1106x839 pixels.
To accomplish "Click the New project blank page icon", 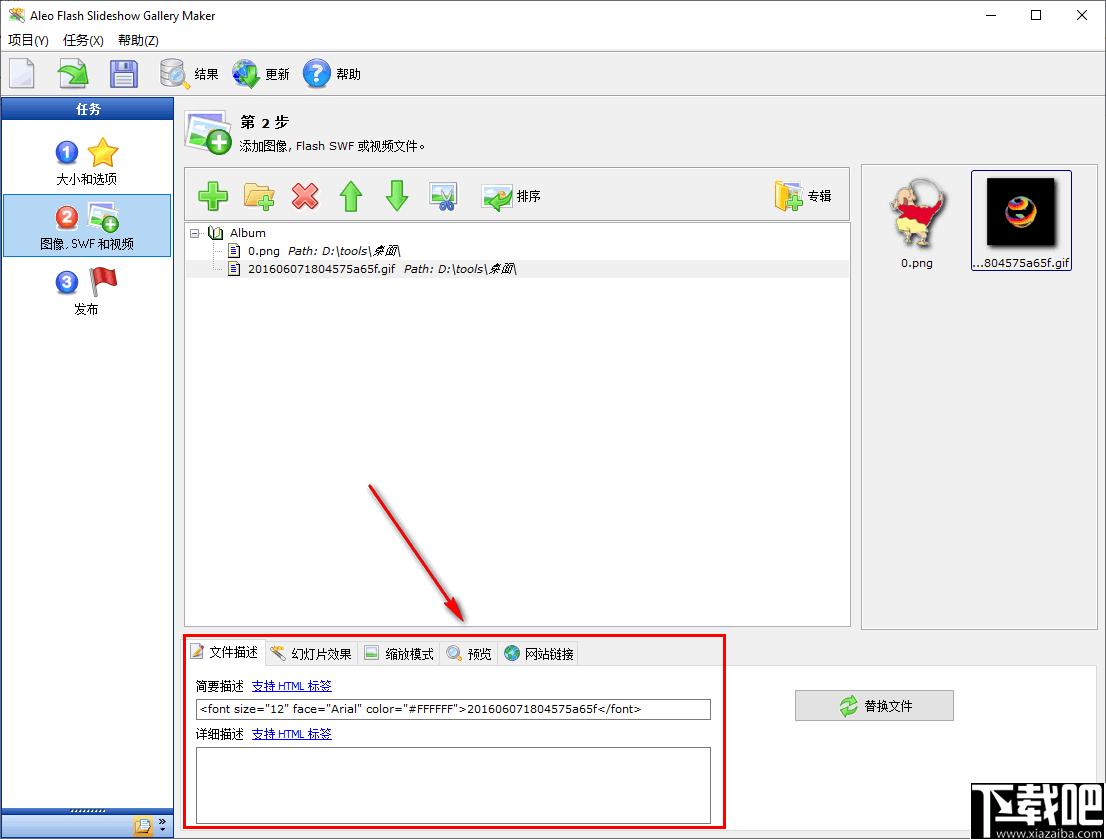I will tap(22, 73).
